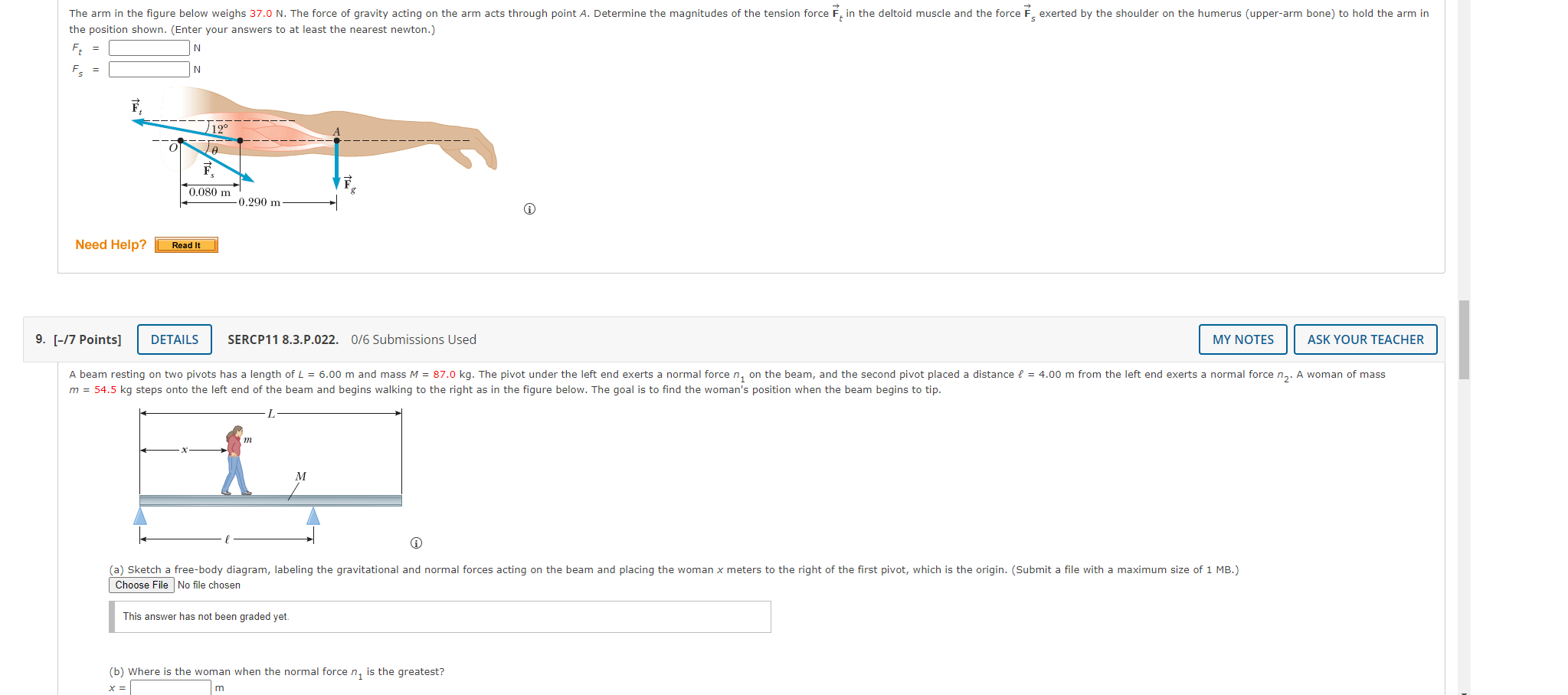Click the info icon beside beam figure
The image size is (1568, 695).
coord(416,543)
